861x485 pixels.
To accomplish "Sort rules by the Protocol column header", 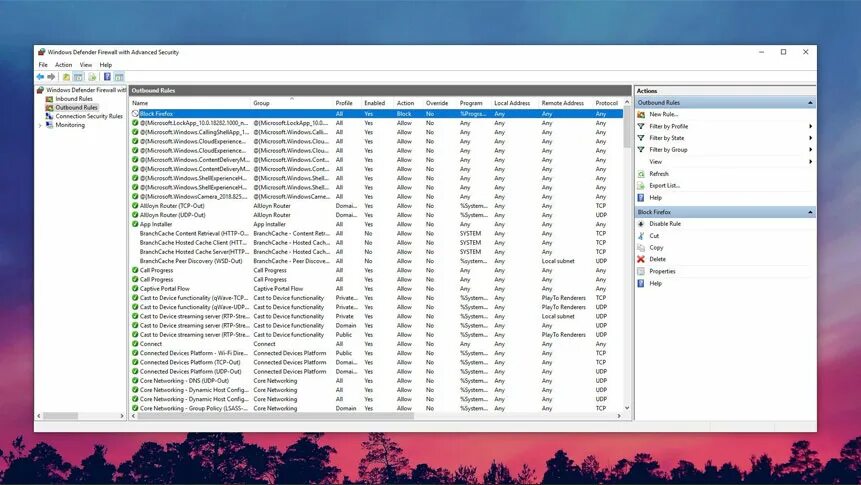I will point(607,103).
